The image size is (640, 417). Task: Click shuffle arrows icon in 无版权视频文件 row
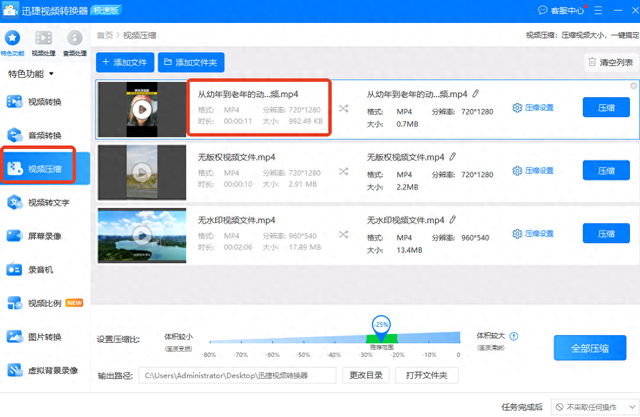coord(344,171)
